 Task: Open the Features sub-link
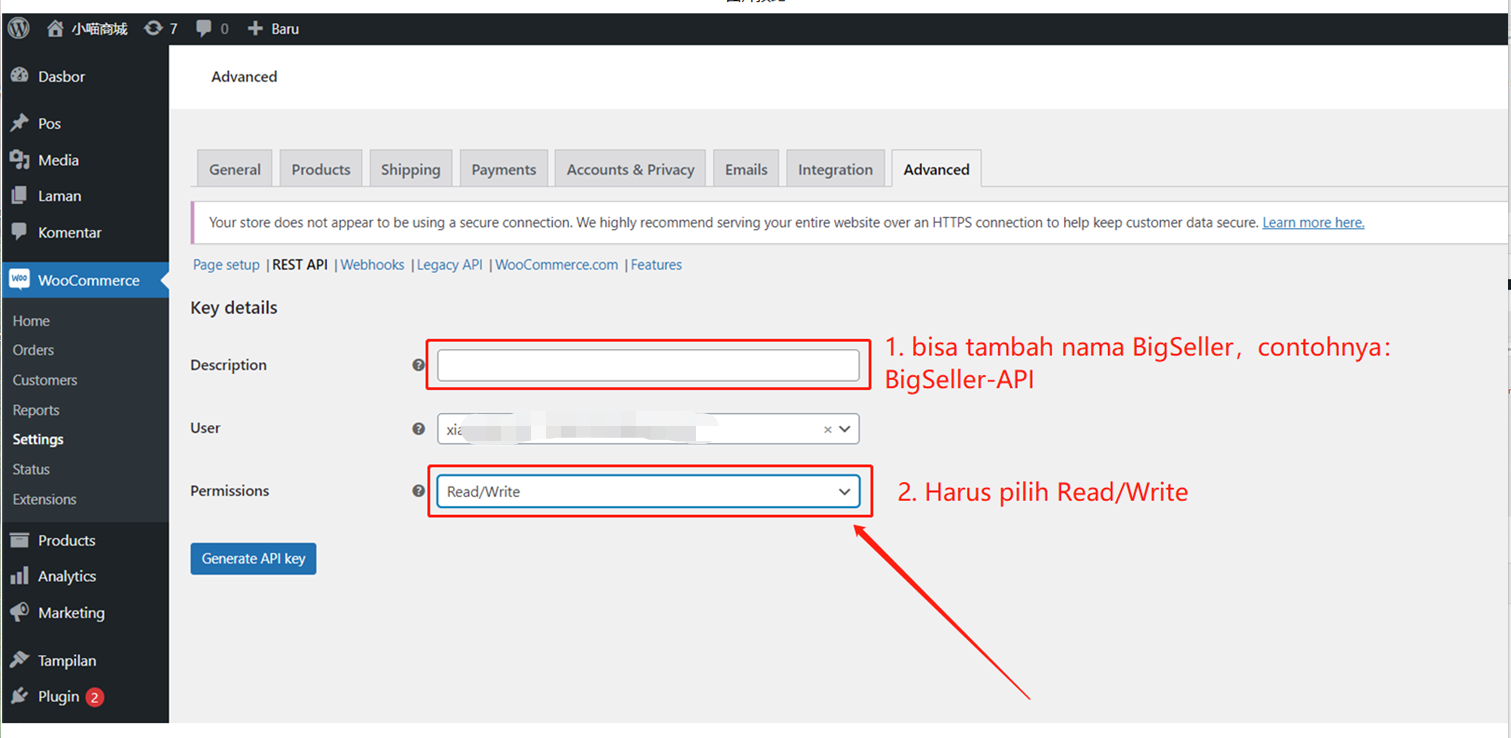(x=657, y=265)
